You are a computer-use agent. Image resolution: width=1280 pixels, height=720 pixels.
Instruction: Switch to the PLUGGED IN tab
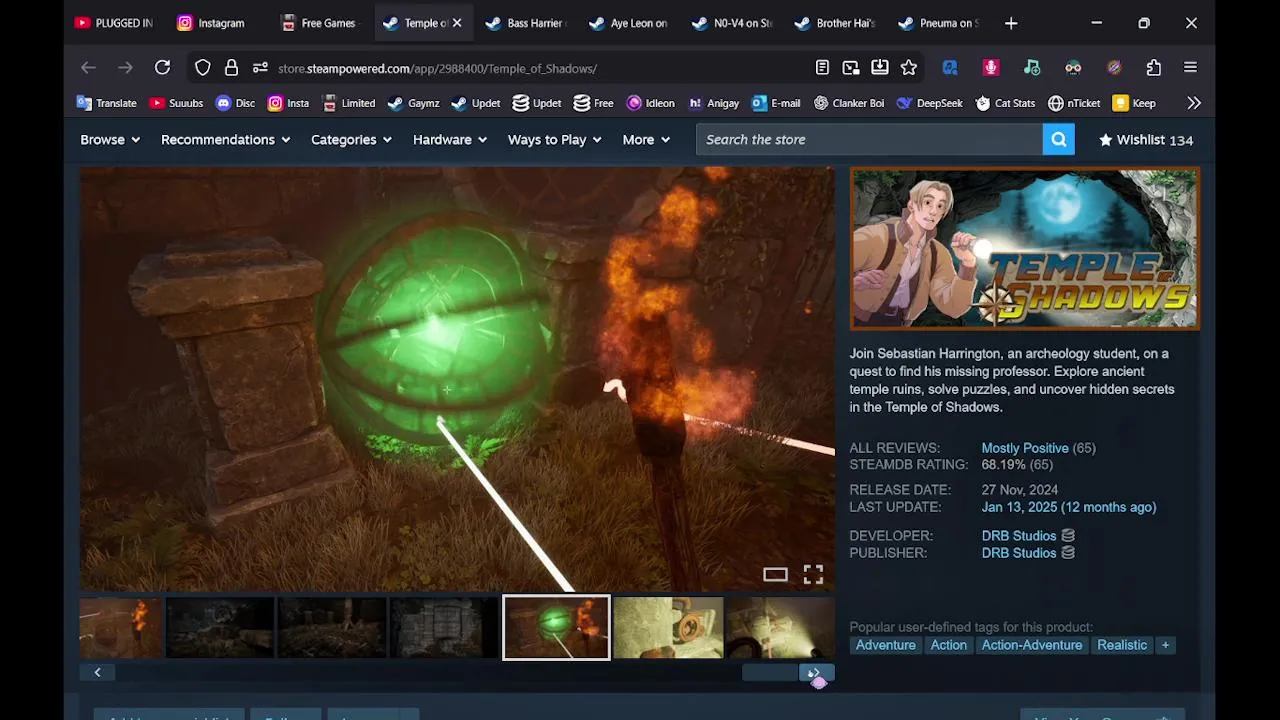point(114,23)
